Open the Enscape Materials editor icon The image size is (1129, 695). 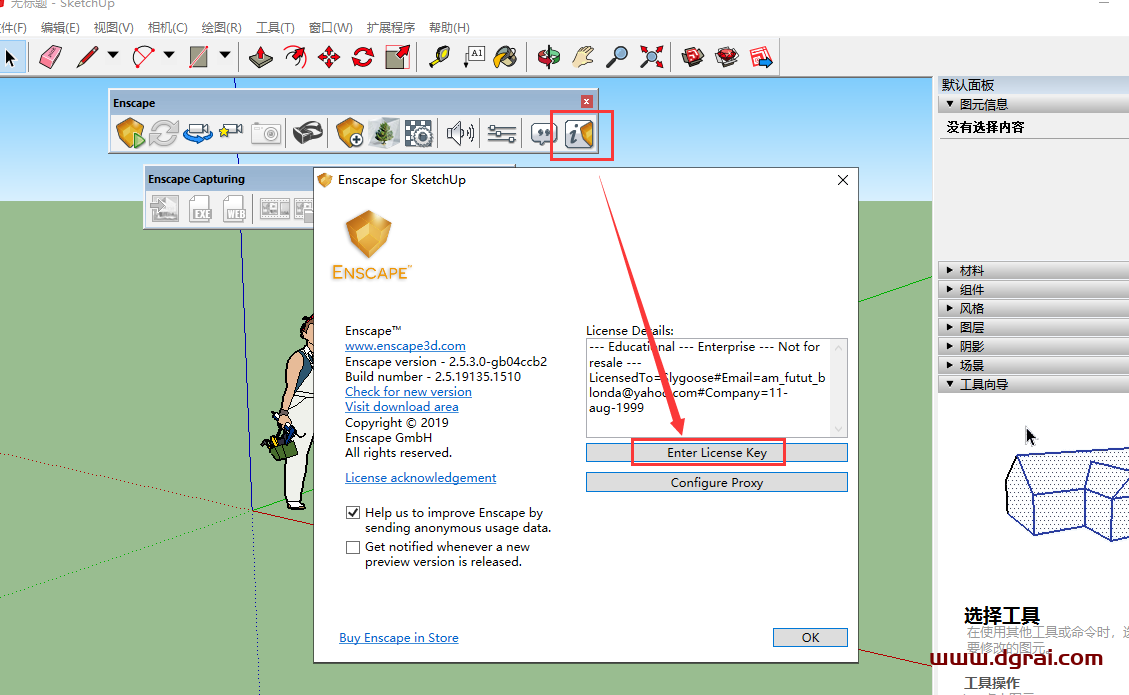(x=418, y=134)
